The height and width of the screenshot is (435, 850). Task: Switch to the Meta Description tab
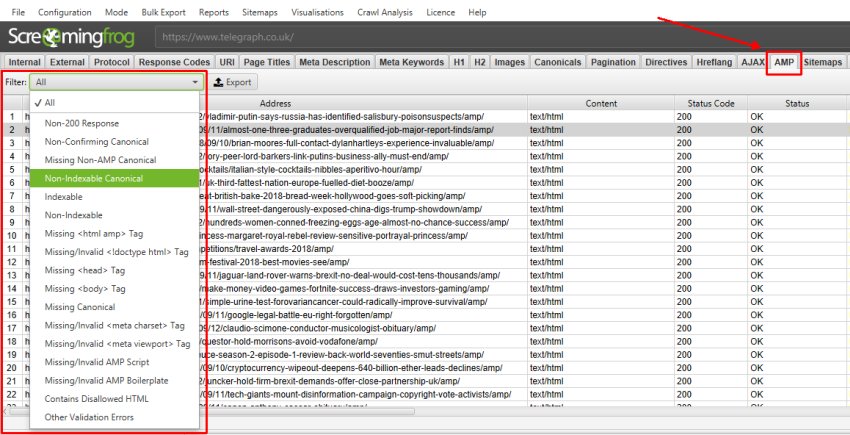[x=334, y=62]
